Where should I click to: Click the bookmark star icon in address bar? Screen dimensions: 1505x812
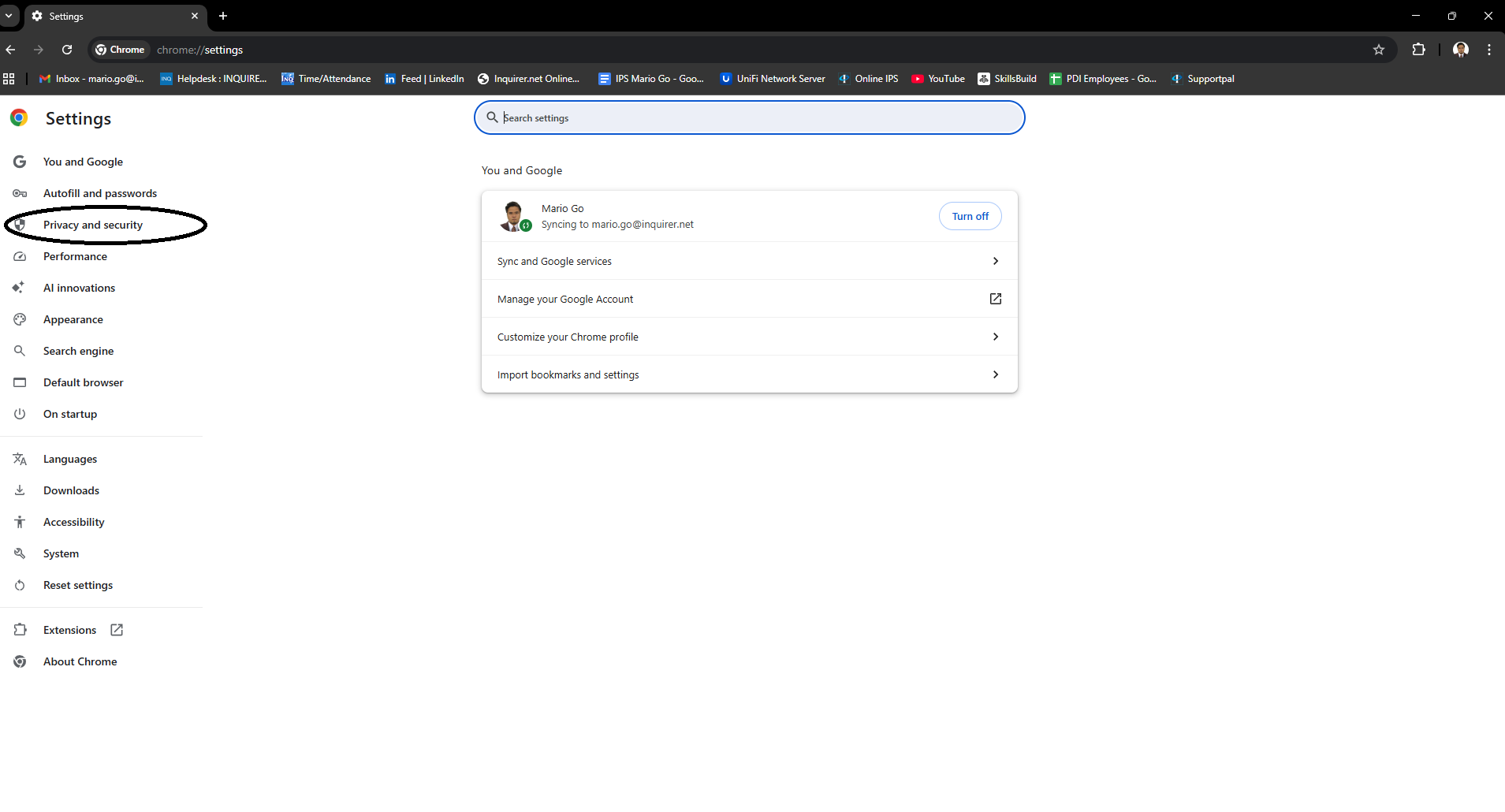(1378, 50)
